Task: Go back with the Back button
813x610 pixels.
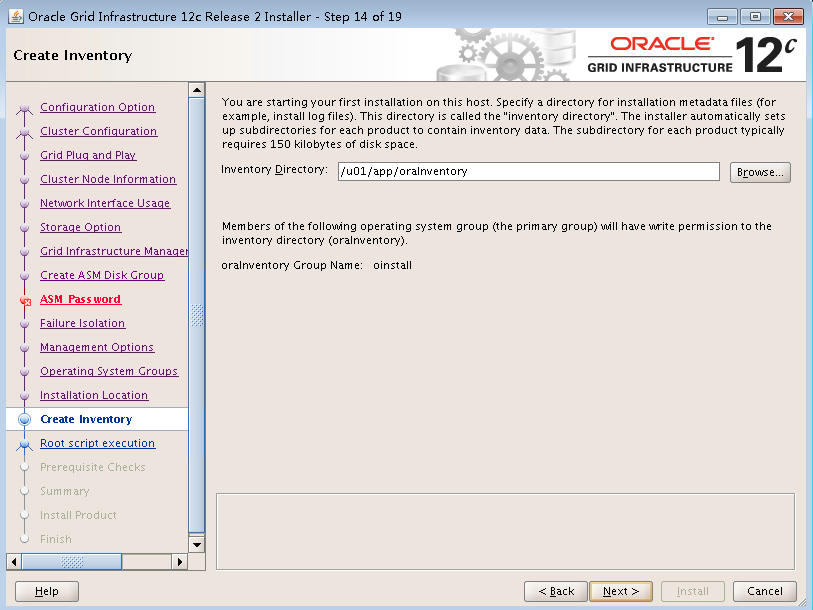Action: tap(555, 591)
